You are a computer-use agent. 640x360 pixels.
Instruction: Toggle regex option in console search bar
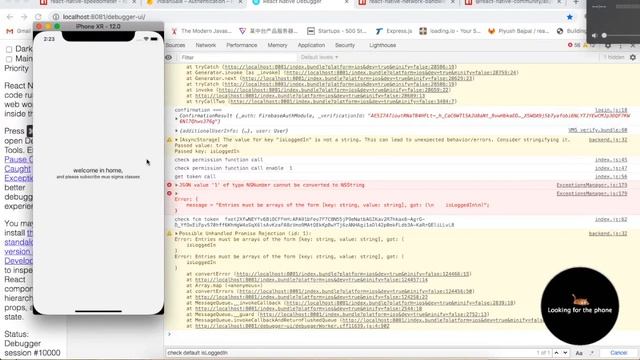point(591,353)
